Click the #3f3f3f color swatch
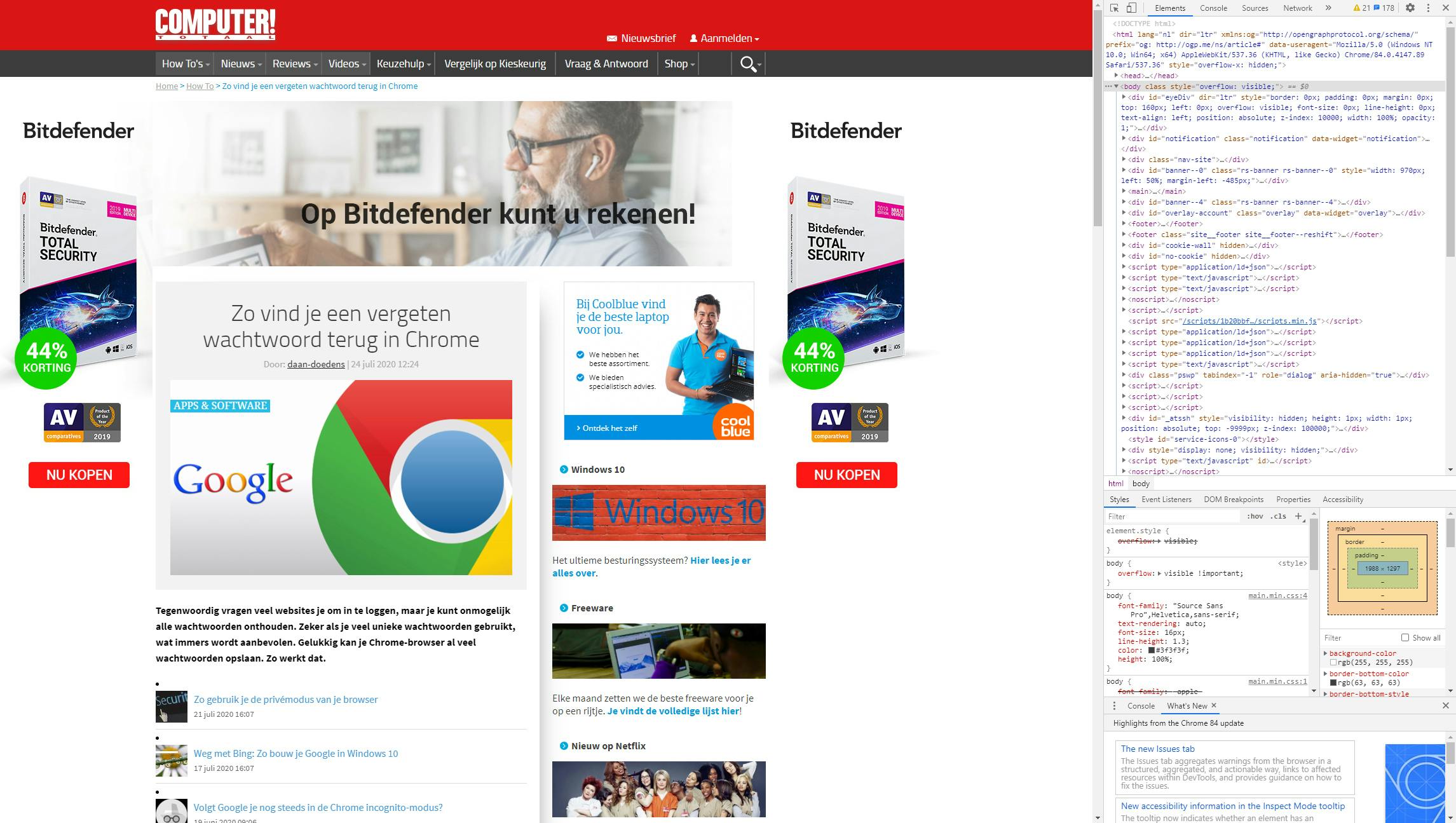The height and width of the screenshot is (823, 1456). 1151,650
